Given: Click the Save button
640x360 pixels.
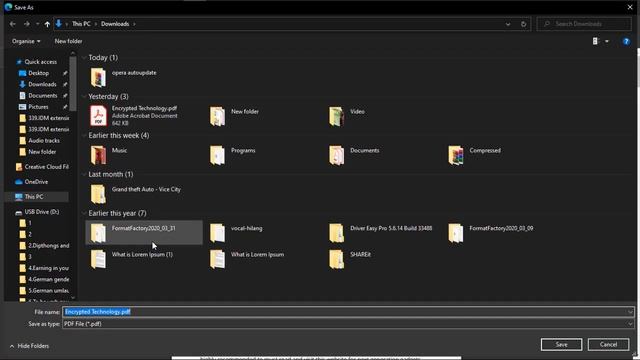Looking at the screenshot, I should click(561, 344).
